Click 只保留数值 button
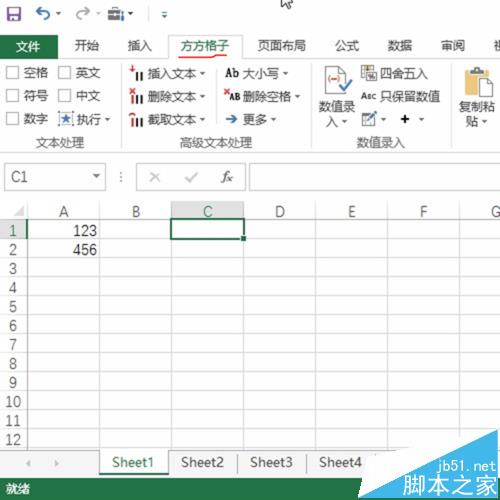500x500 pixels. 400,96
